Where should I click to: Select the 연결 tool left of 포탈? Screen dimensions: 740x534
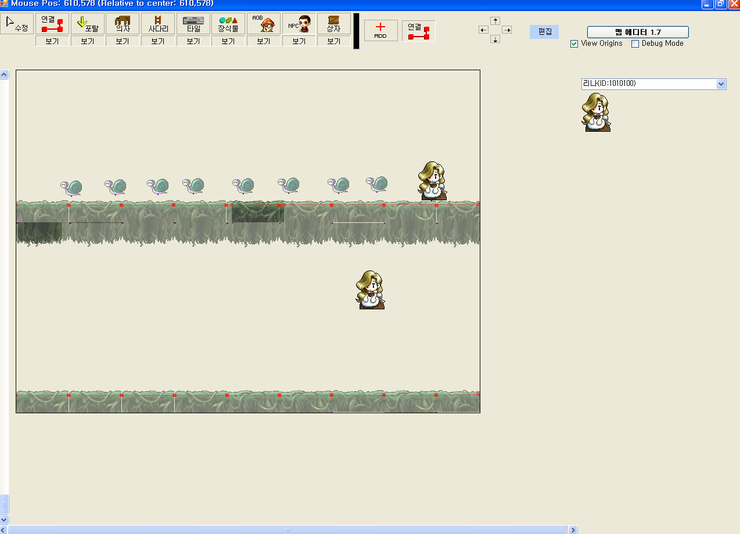[52, 24]
